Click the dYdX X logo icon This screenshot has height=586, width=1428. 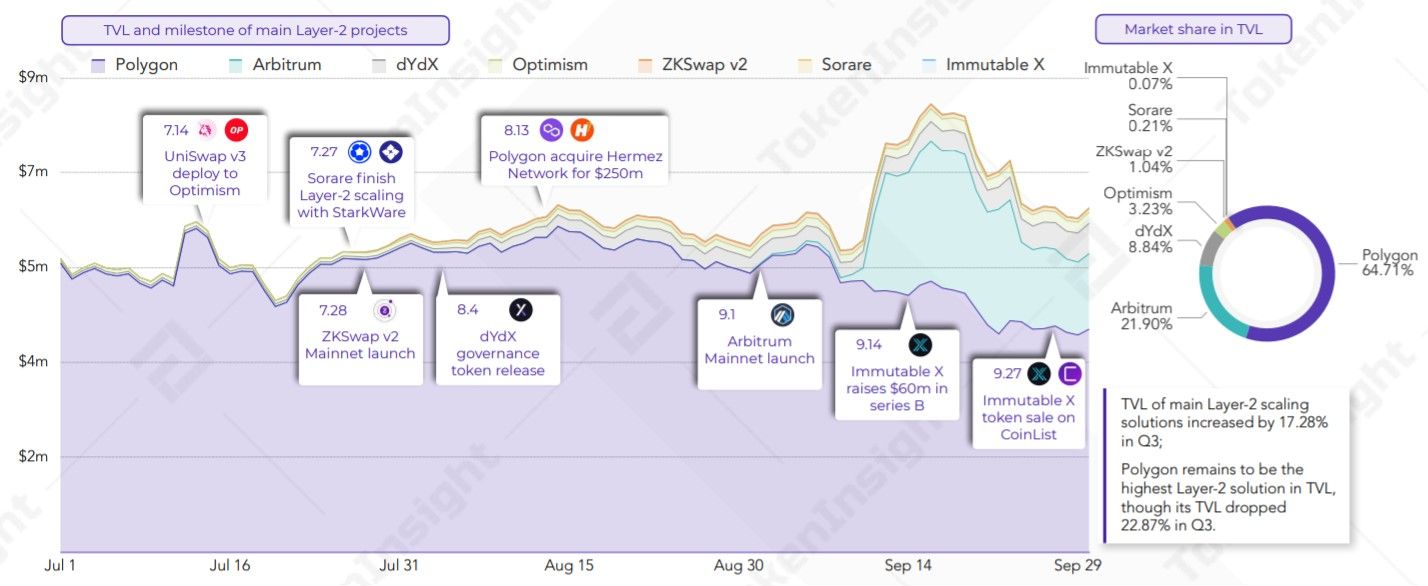tap(520, 310)
